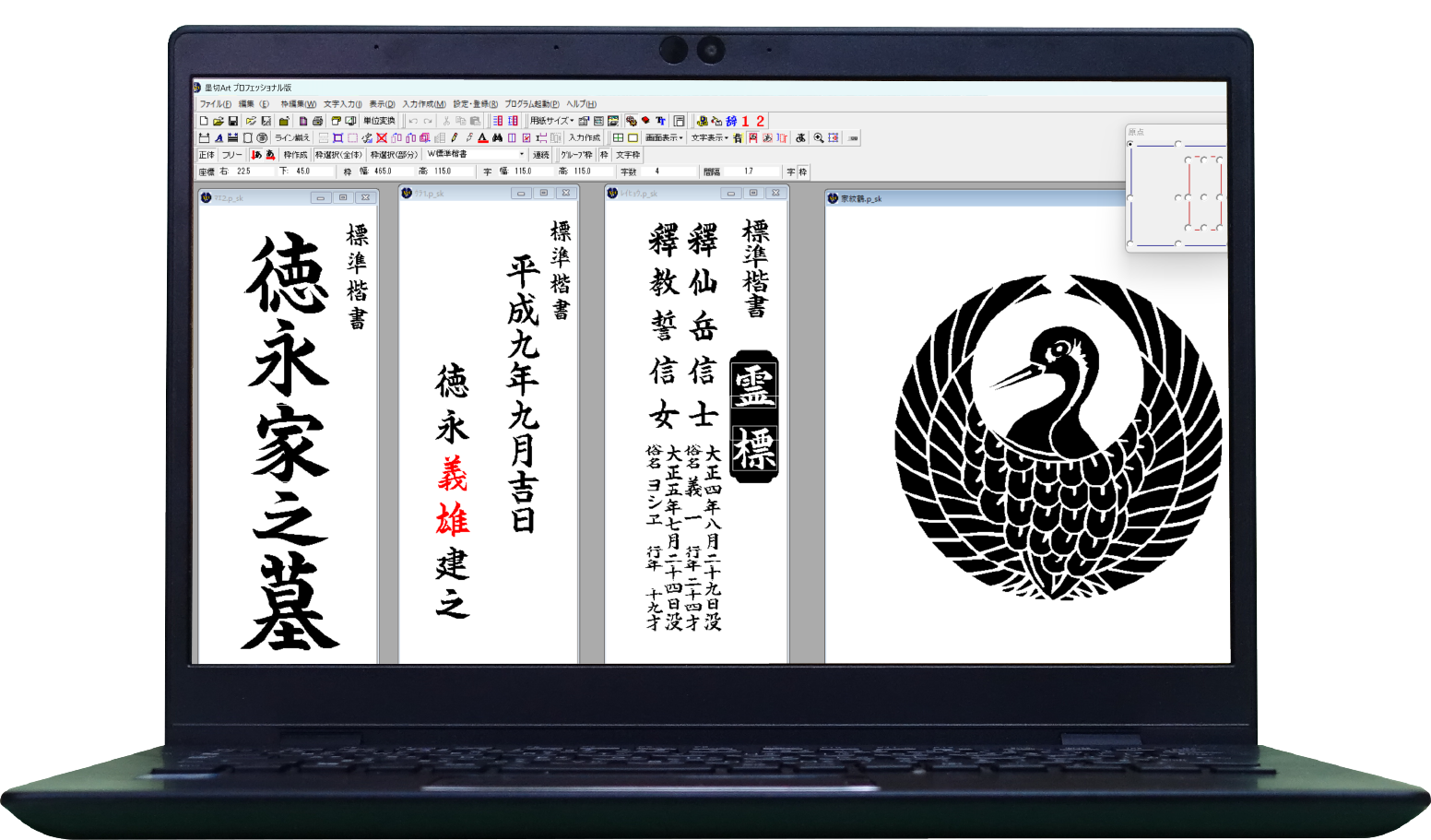Toggle 枠選択(全体) selection mode
Viewport: 1431px width, 840px height.
pos(339,155)
